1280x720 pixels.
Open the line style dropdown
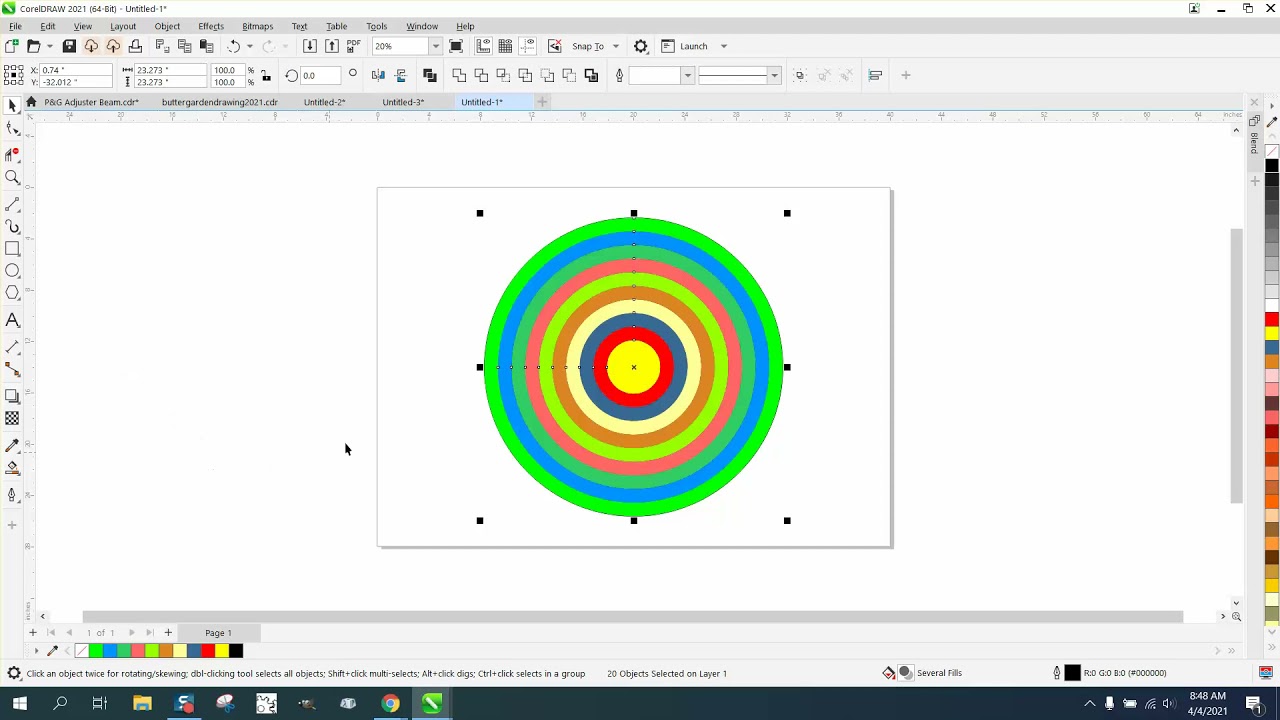point(774,75)
